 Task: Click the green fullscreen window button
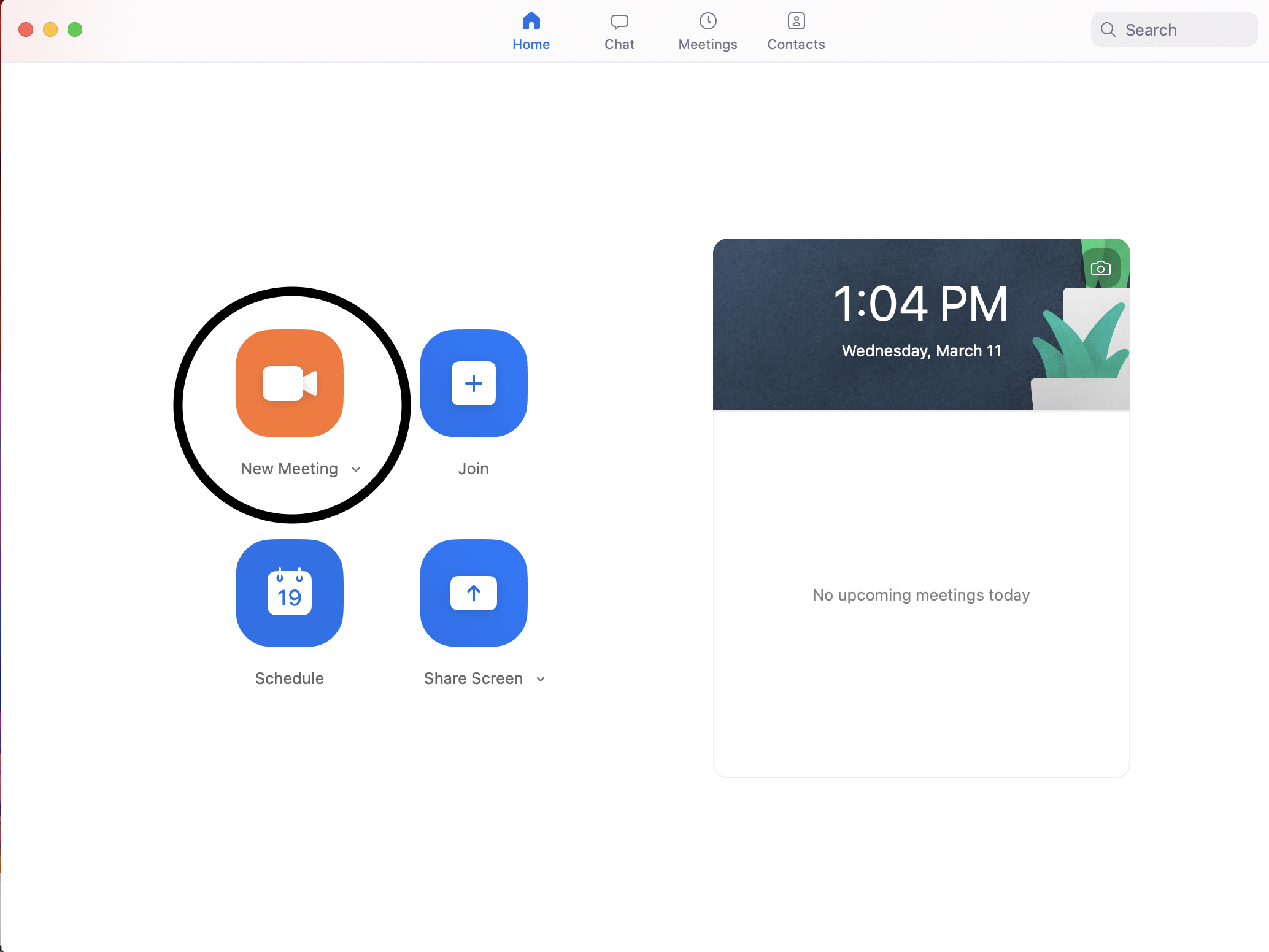(75, 29)
